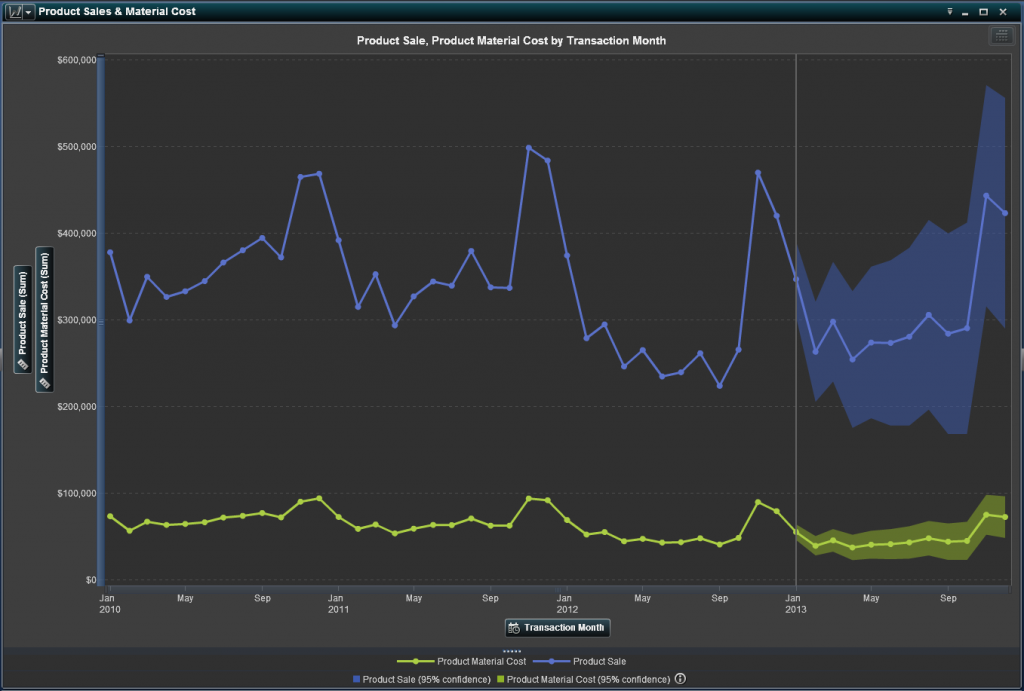Expand the dropdown arrow beside chart type icon
The width and height of the screenshot is (1024, 691).
[x=29, y=11]
